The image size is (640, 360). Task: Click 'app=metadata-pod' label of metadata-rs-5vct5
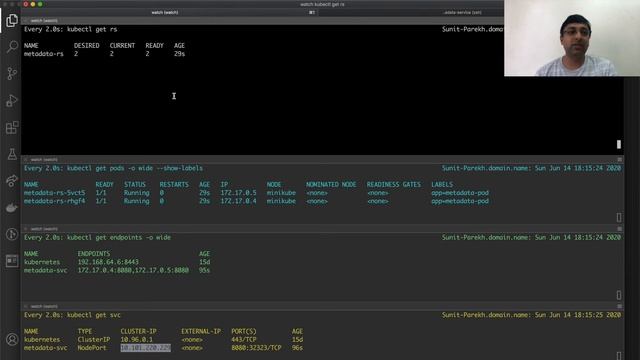pos(460,193)
